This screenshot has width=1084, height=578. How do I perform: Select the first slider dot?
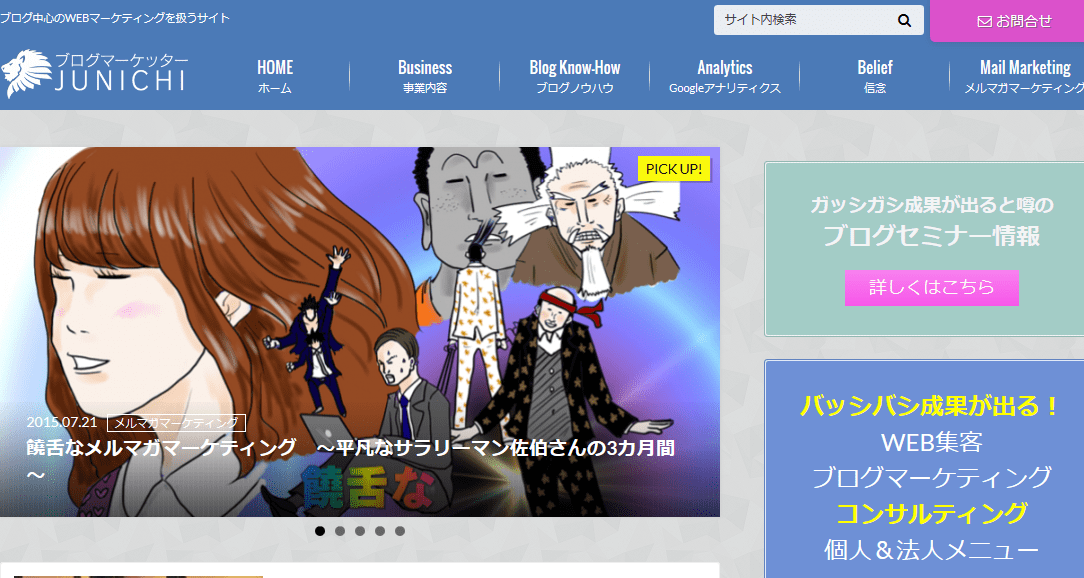(319, 531)
